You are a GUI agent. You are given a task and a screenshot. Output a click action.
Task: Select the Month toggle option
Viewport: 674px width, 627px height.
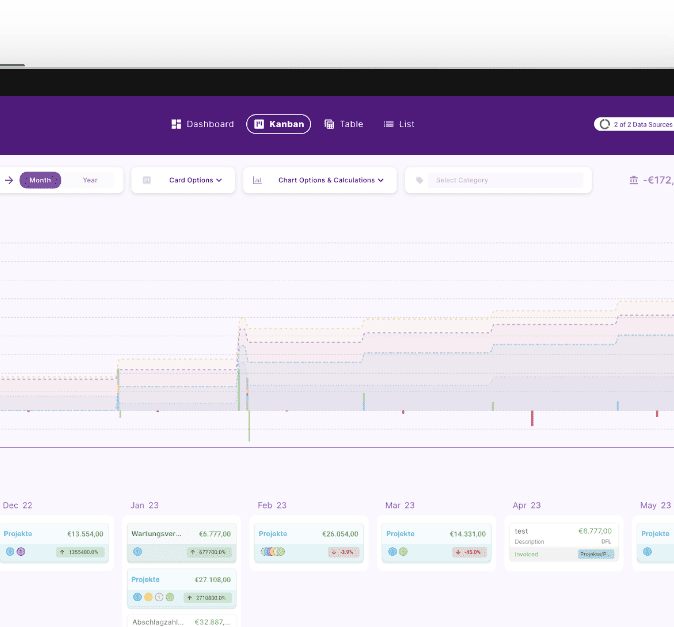[x=40, y=180]
